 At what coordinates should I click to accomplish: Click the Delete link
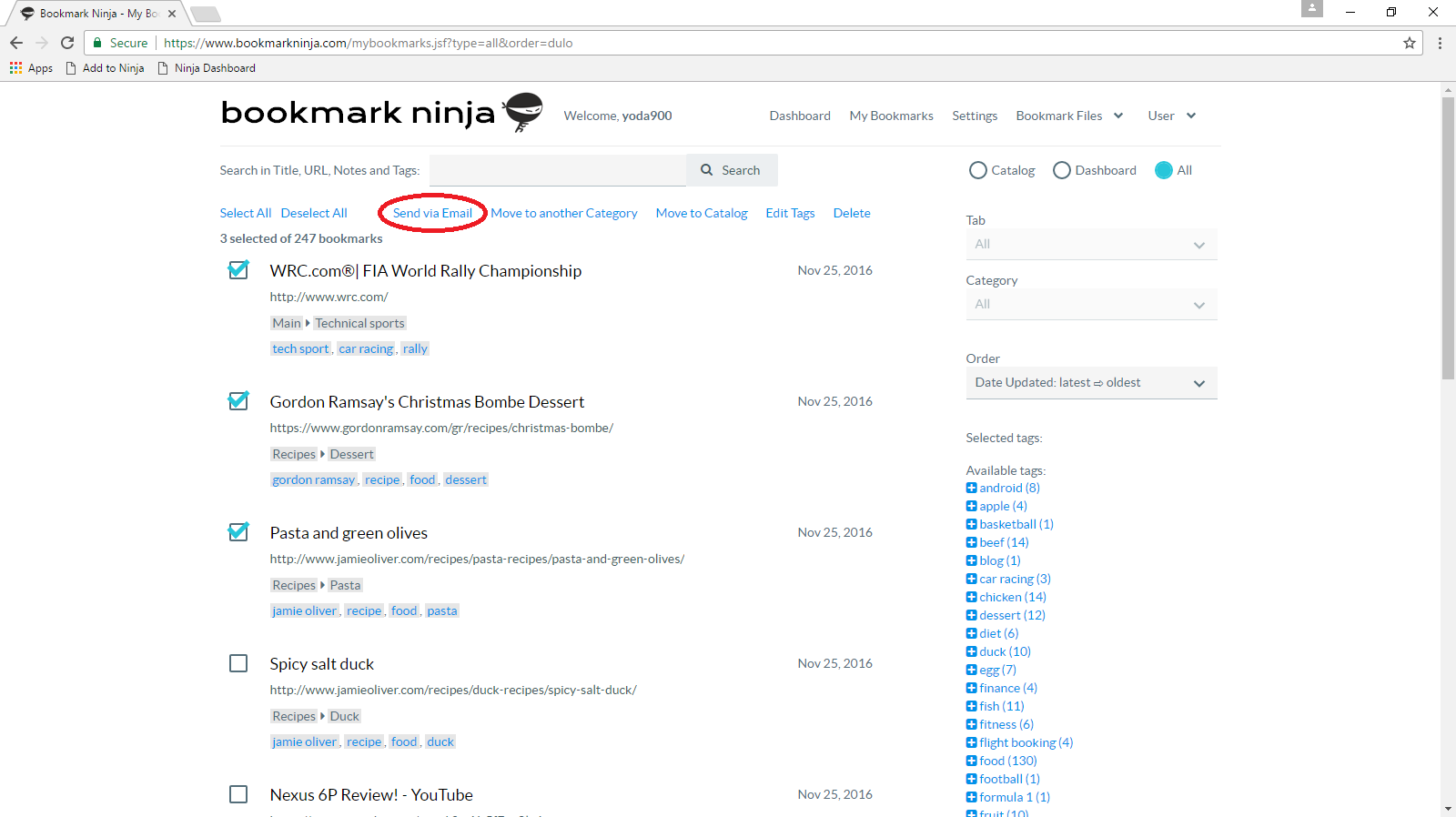pos(852,213)
